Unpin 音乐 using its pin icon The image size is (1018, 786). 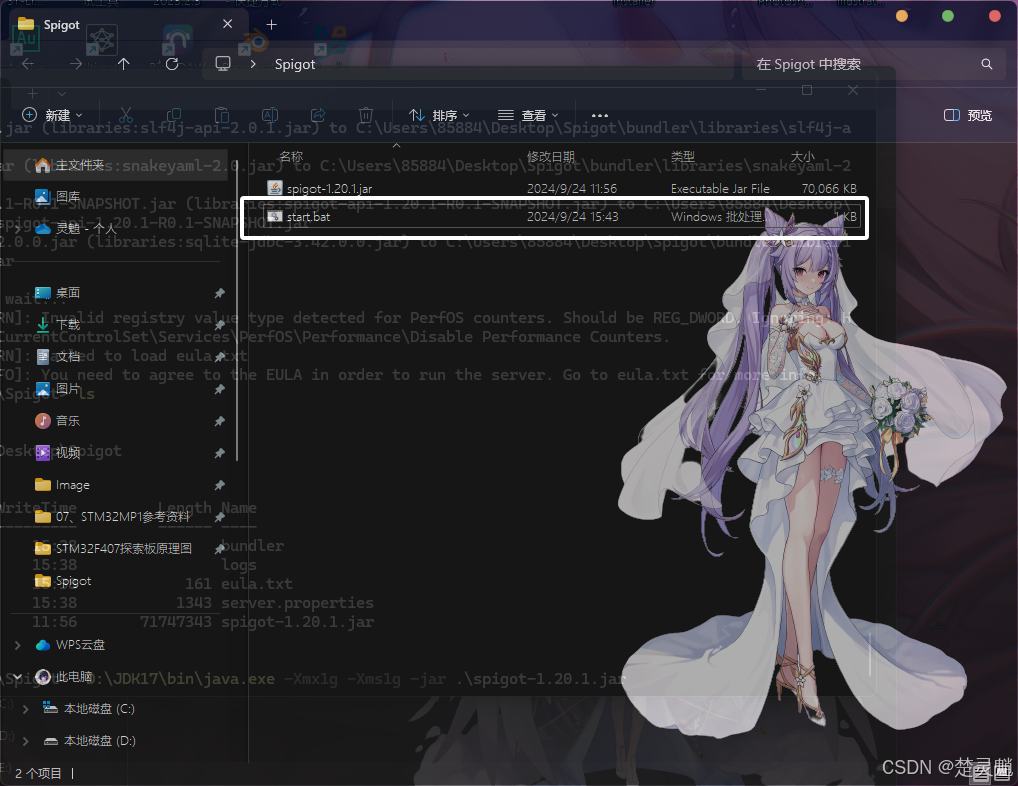(219, 421)
